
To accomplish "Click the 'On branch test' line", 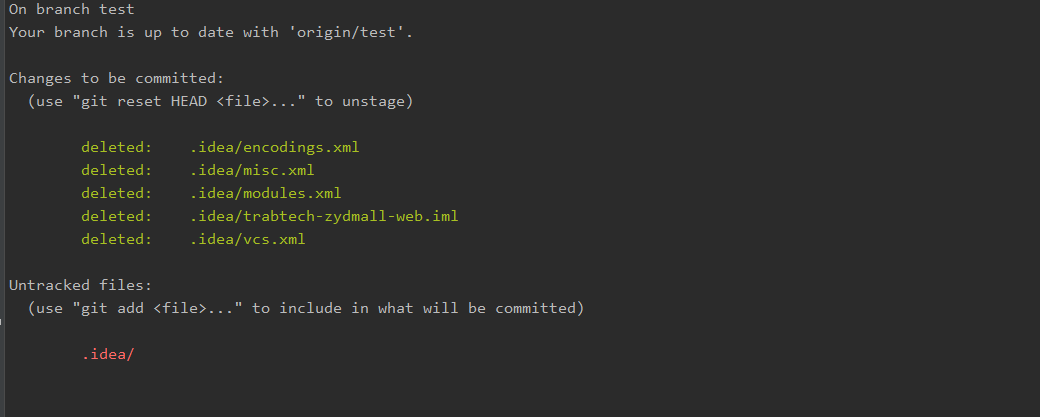I will click(71, 10).
